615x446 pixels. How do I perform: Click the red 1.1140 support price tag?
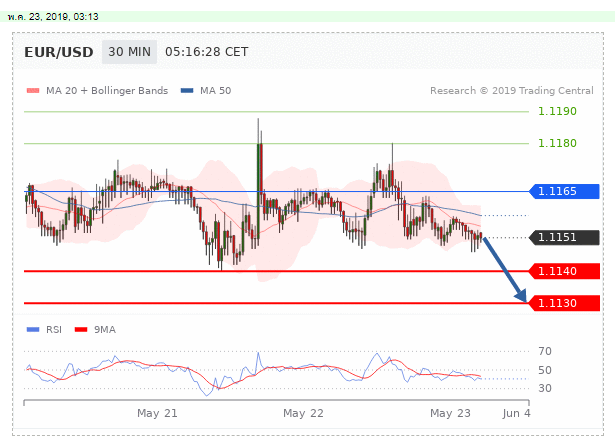564,271
